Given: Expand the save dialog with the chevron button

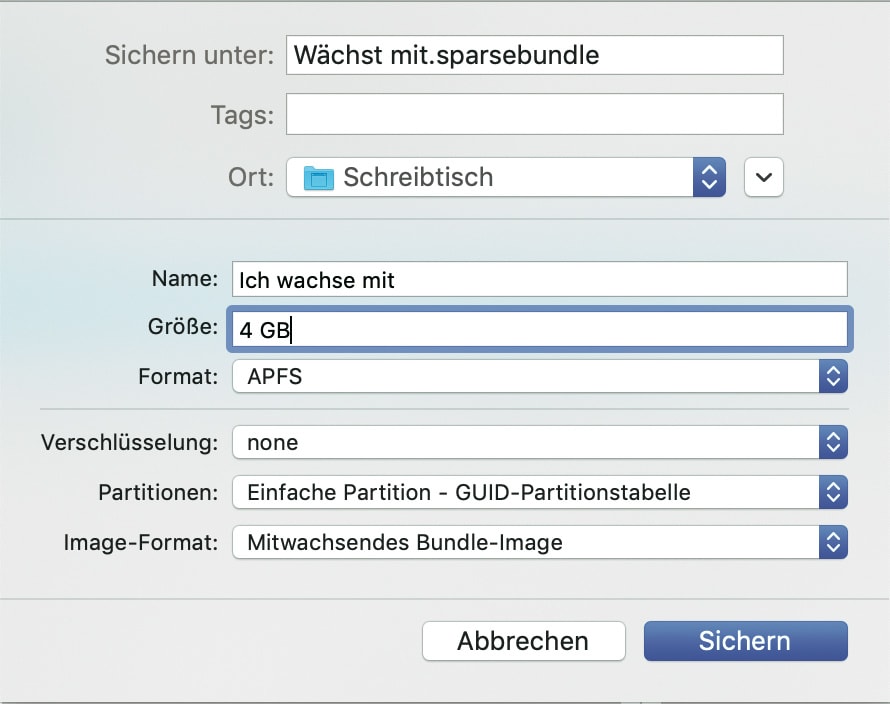Looking at the screenshot, I should point(764,178).
